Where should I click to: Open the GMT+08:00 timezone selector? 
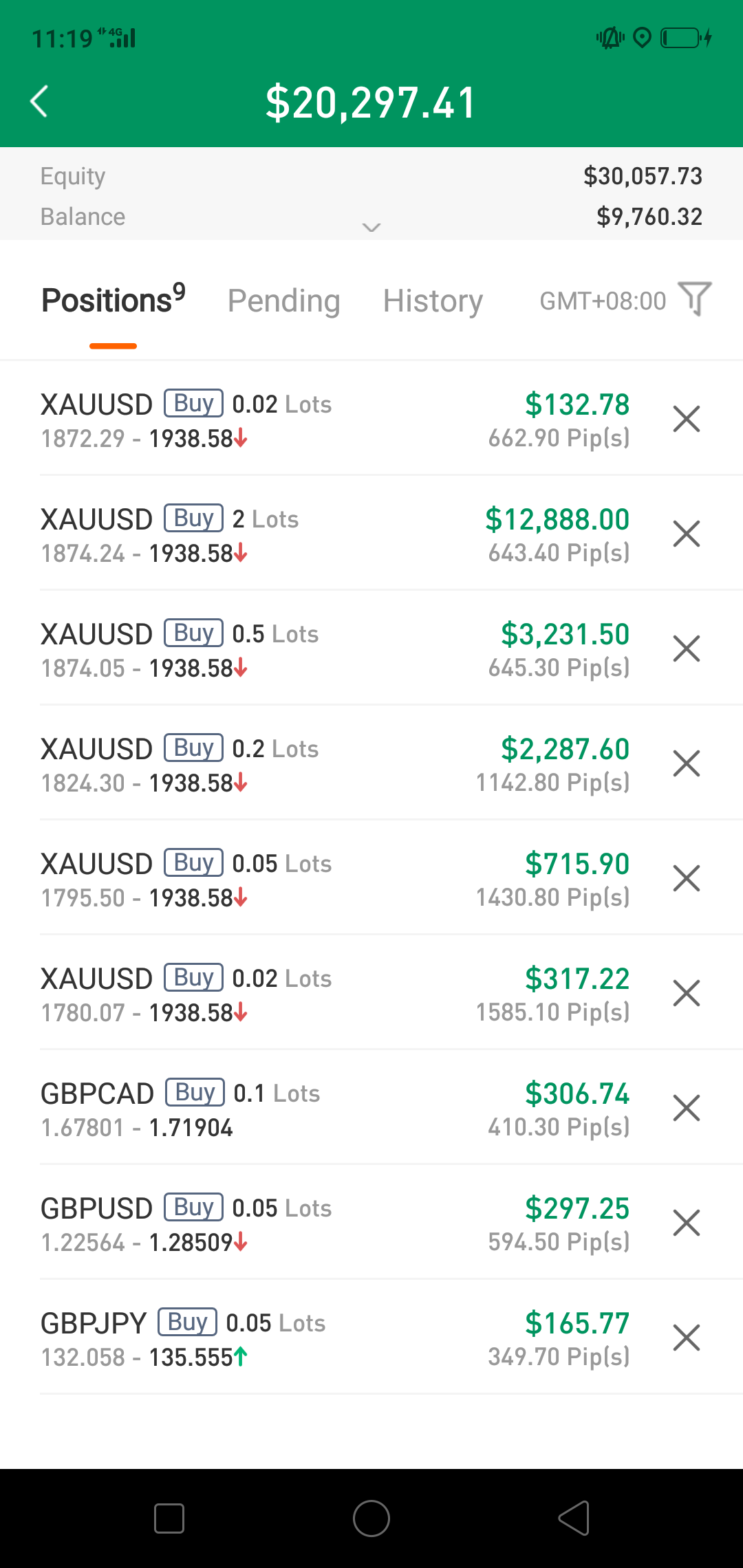click(x=603, y=301)
